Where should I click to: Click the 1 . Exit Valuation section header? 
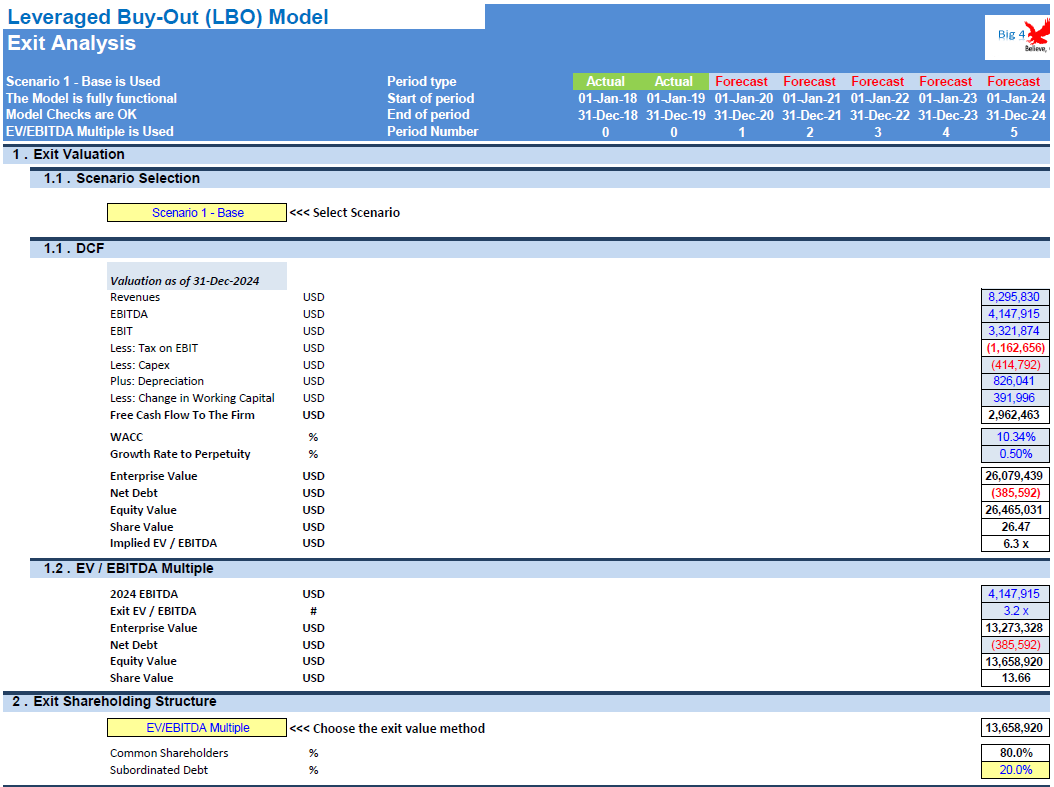click(526, 155)
